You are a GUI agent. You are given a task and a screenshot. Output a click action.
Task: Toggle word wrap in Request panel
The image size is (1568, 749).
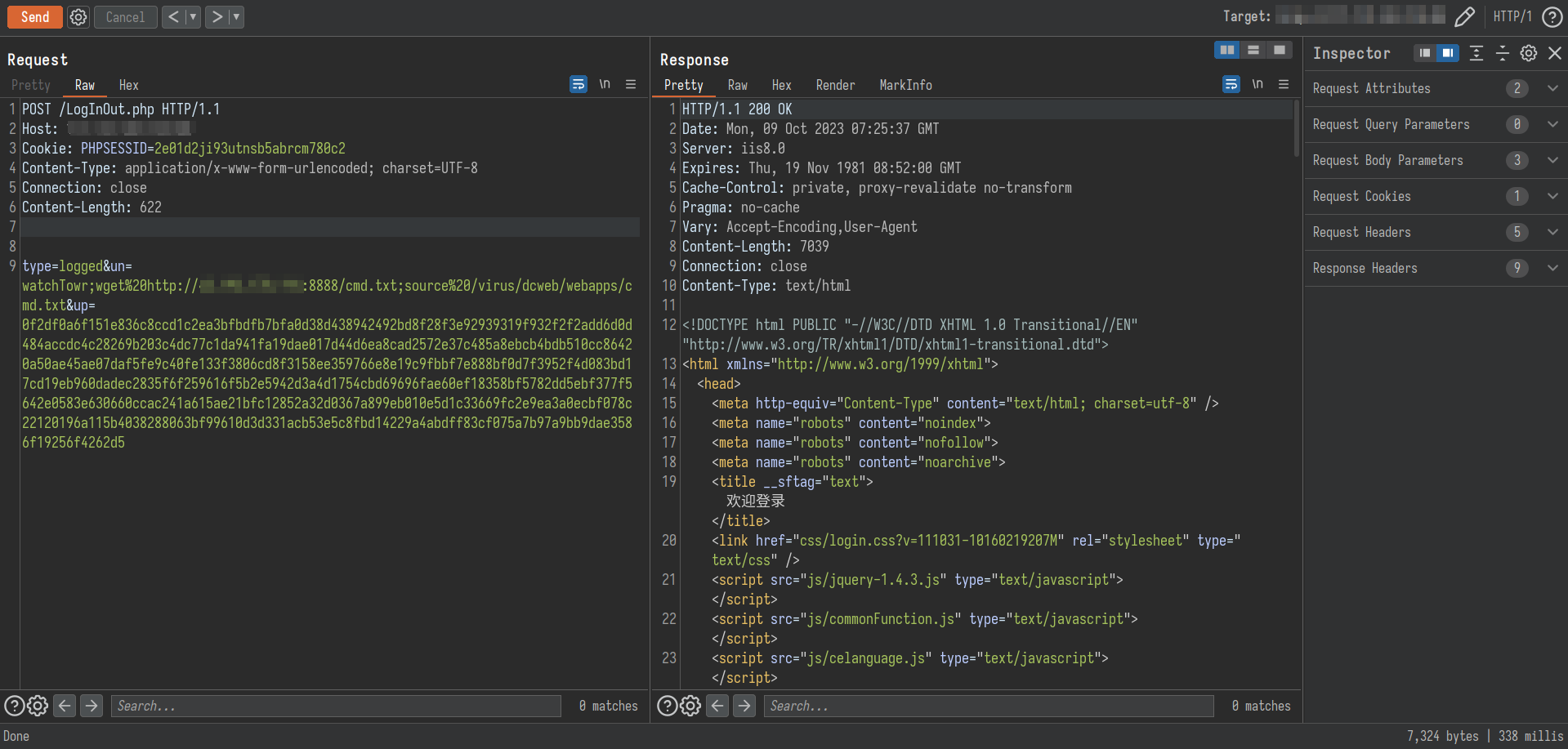tap(579, 84)
